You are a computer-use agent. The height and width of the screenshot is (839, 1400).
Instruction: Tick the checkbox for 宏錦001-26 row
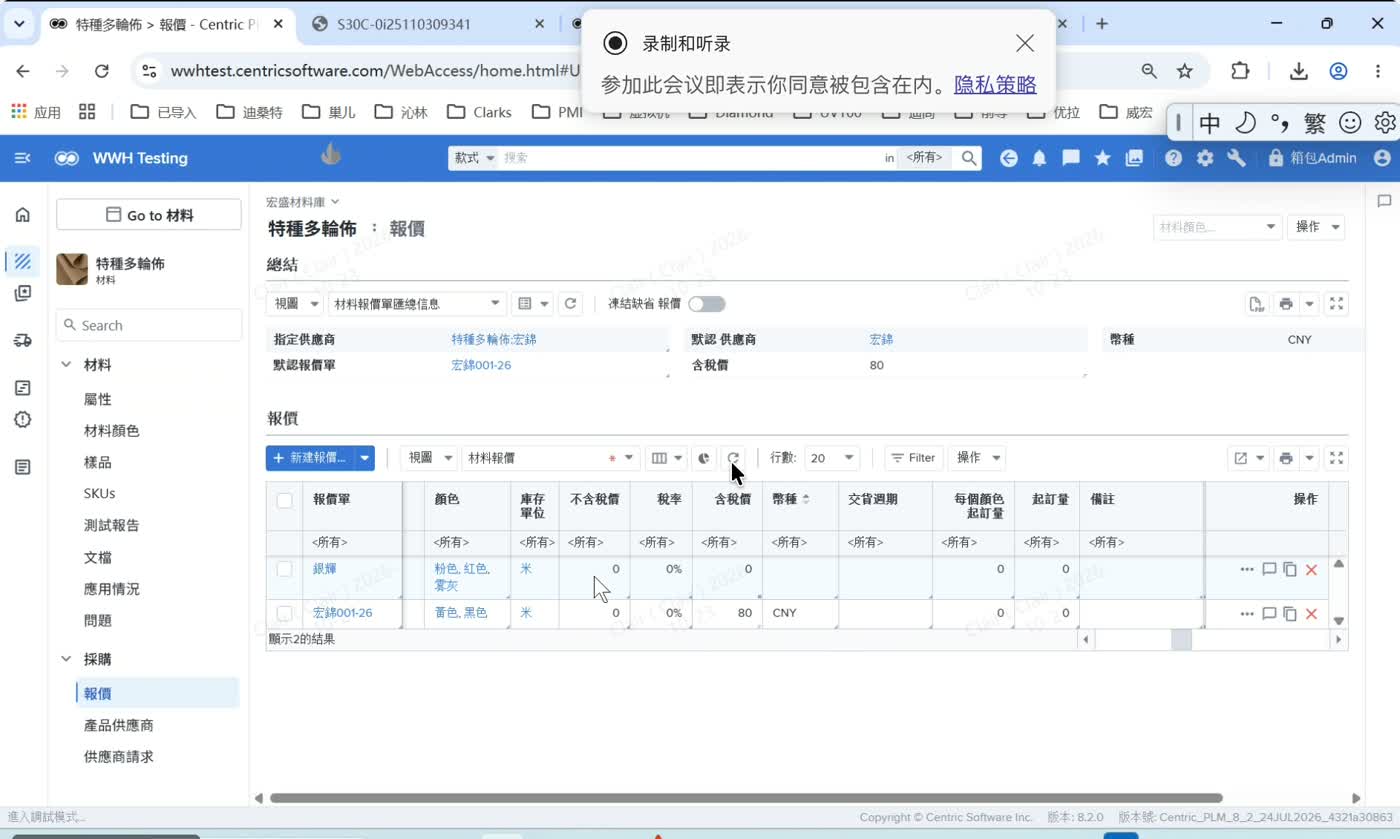(284, 613)
